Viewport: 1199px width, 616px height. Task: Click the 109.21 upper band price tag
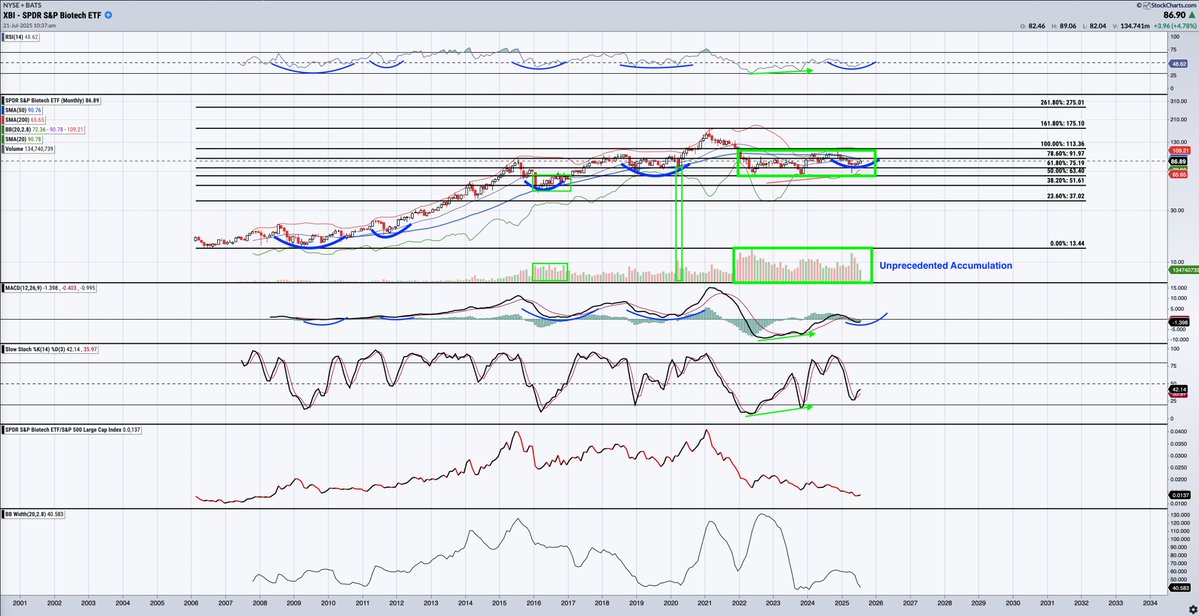coord(1181,151)
